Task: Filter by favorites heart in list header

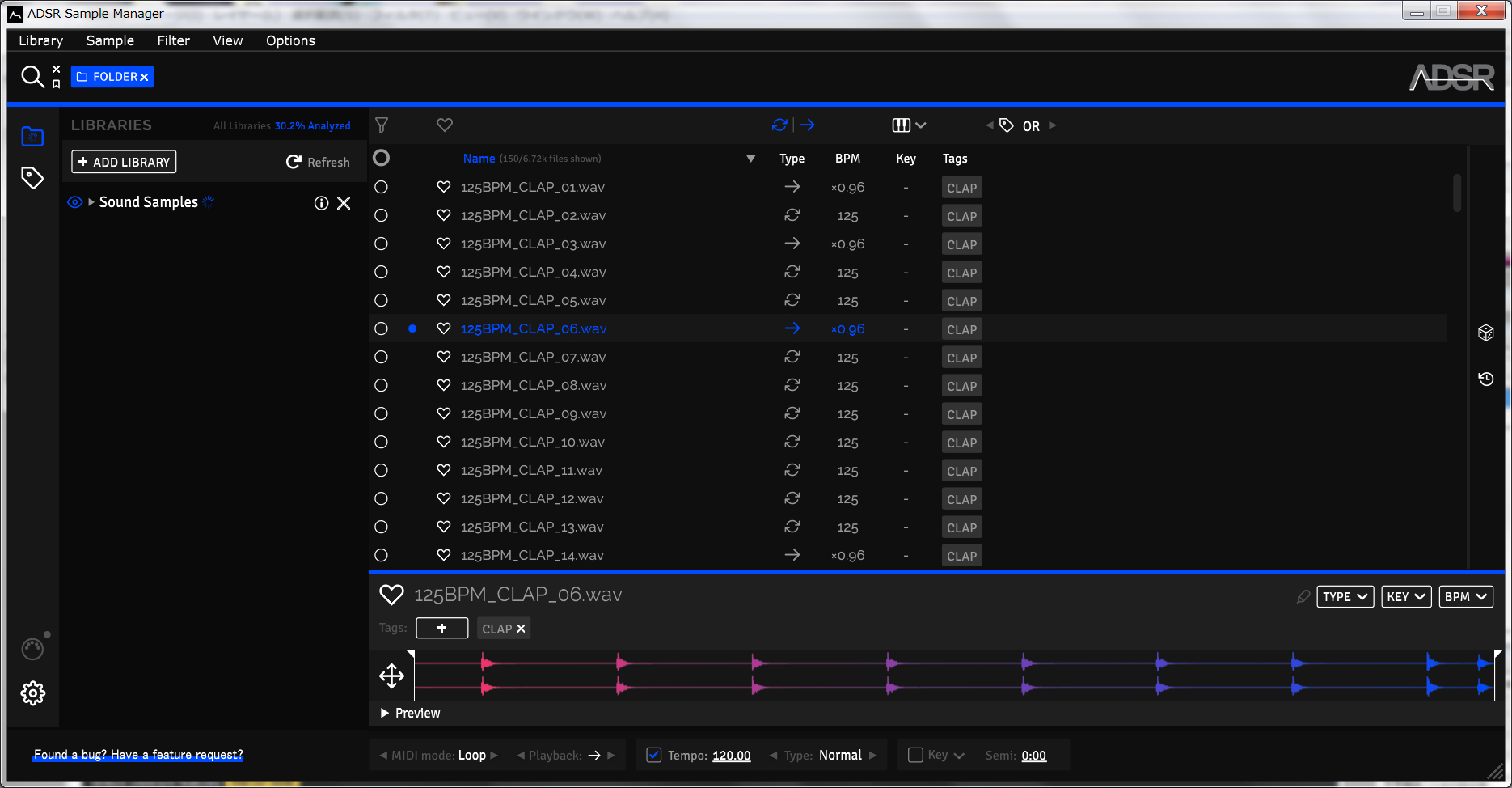Action: (x=445, y=125)
